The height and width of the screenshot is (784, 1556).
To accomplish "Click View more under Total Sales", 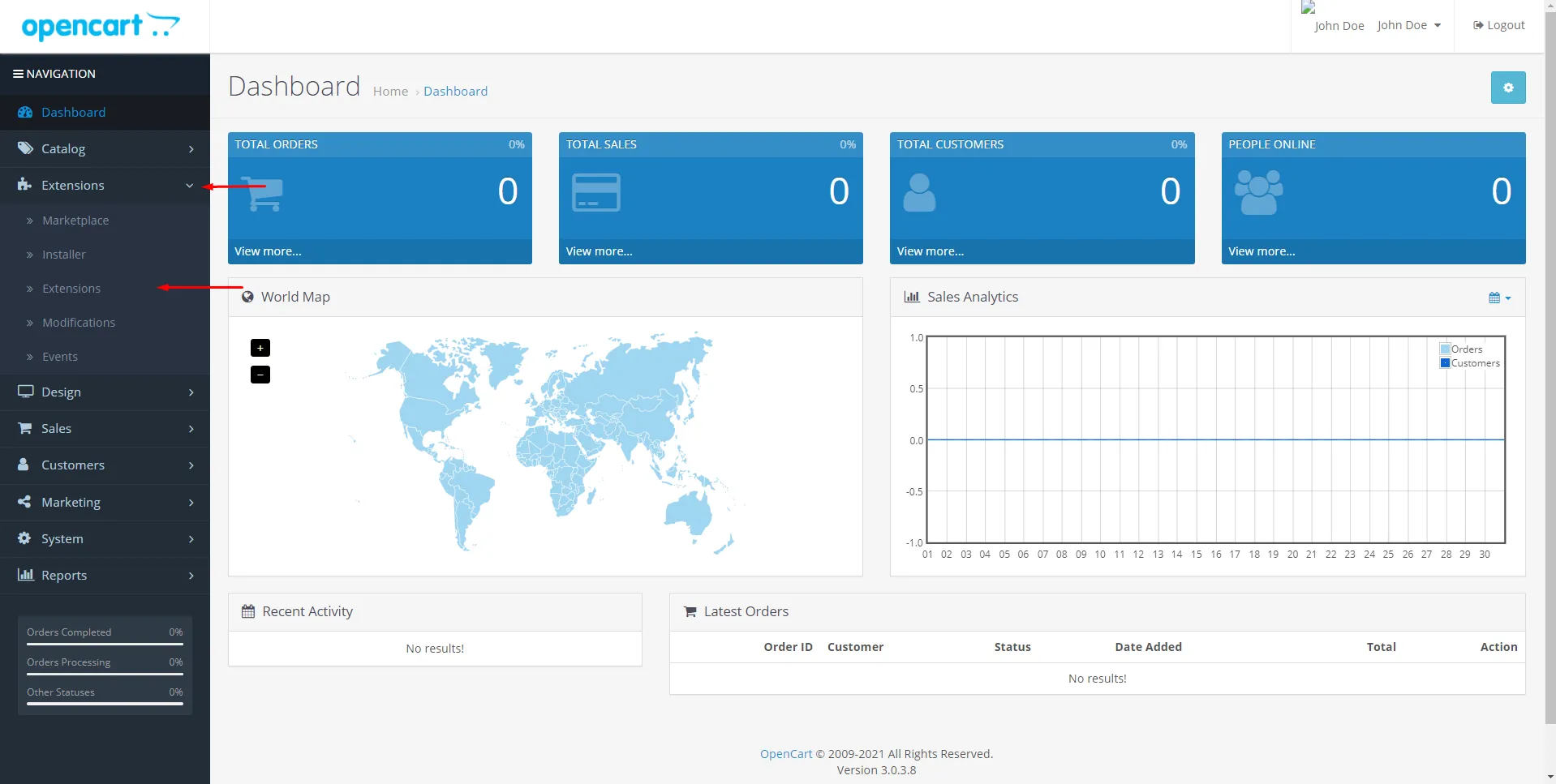I will click(x=599, y=251).
